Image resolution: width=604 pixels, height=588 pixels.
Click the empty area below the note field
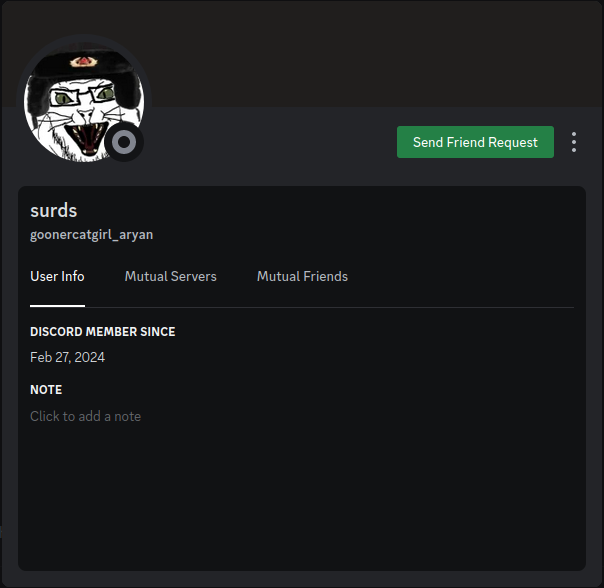pos(302,497)
